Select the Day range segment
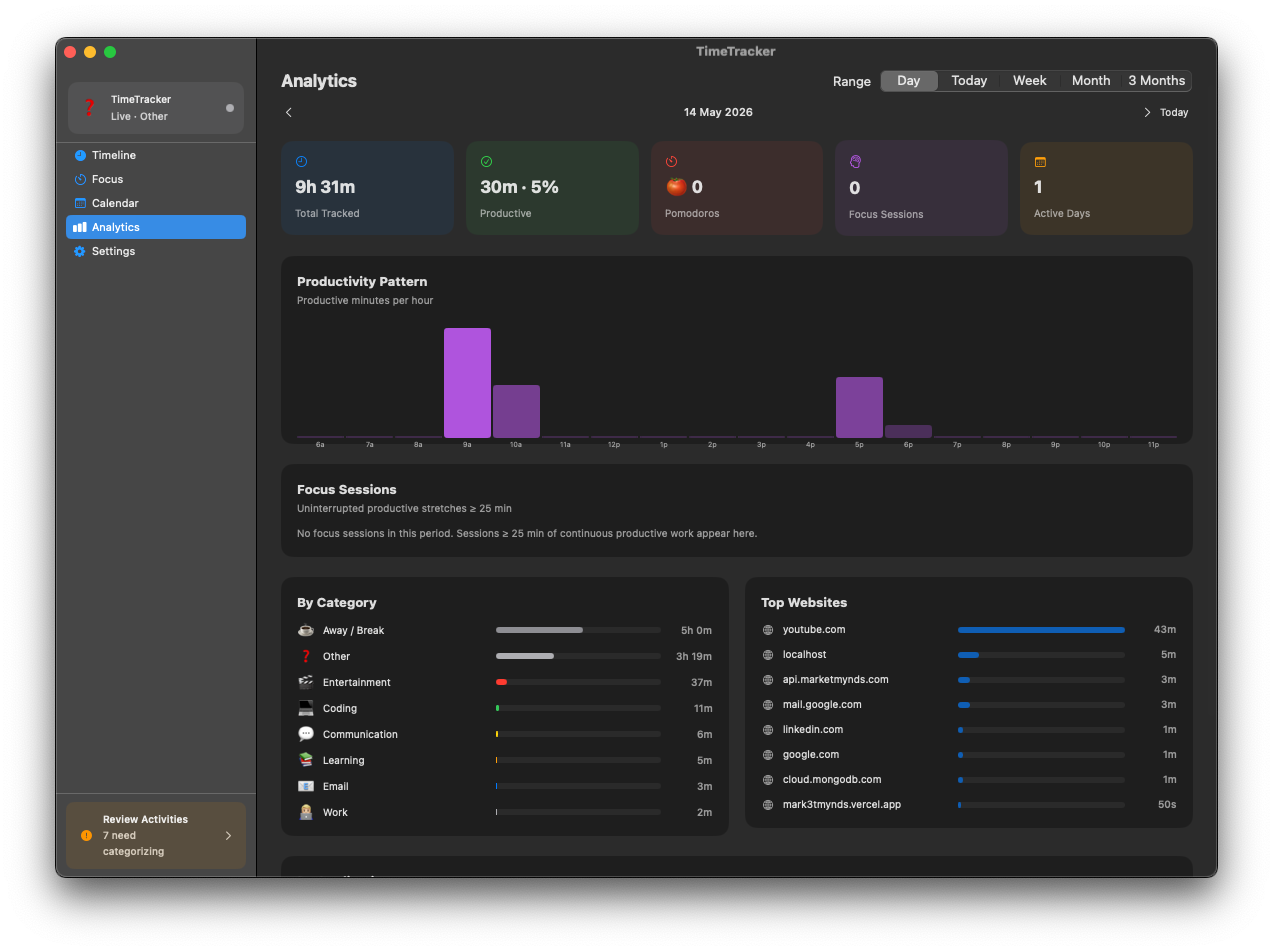1273x951 pixels. click(909, 81)
